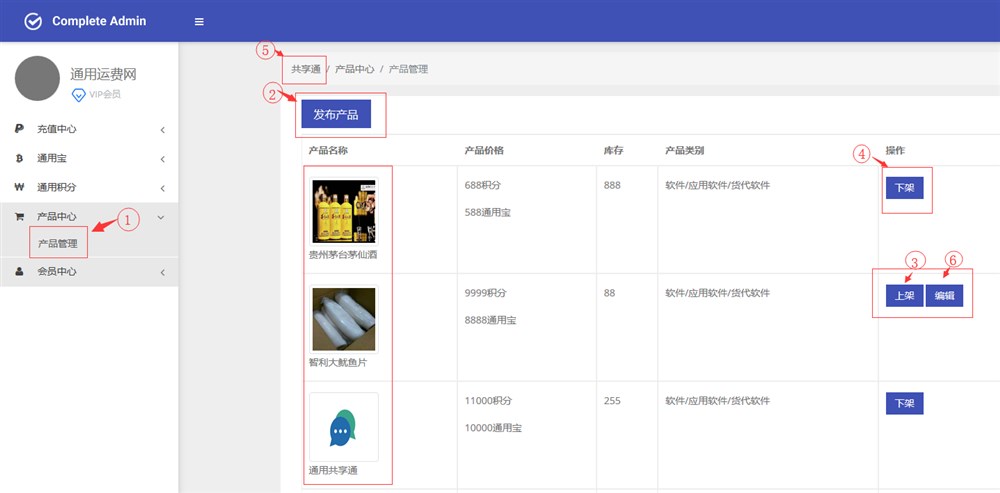The width and height of the screenshot is (1000, 493).
Task: Click the 通用共享通 product name
Action: pos(333,471)
